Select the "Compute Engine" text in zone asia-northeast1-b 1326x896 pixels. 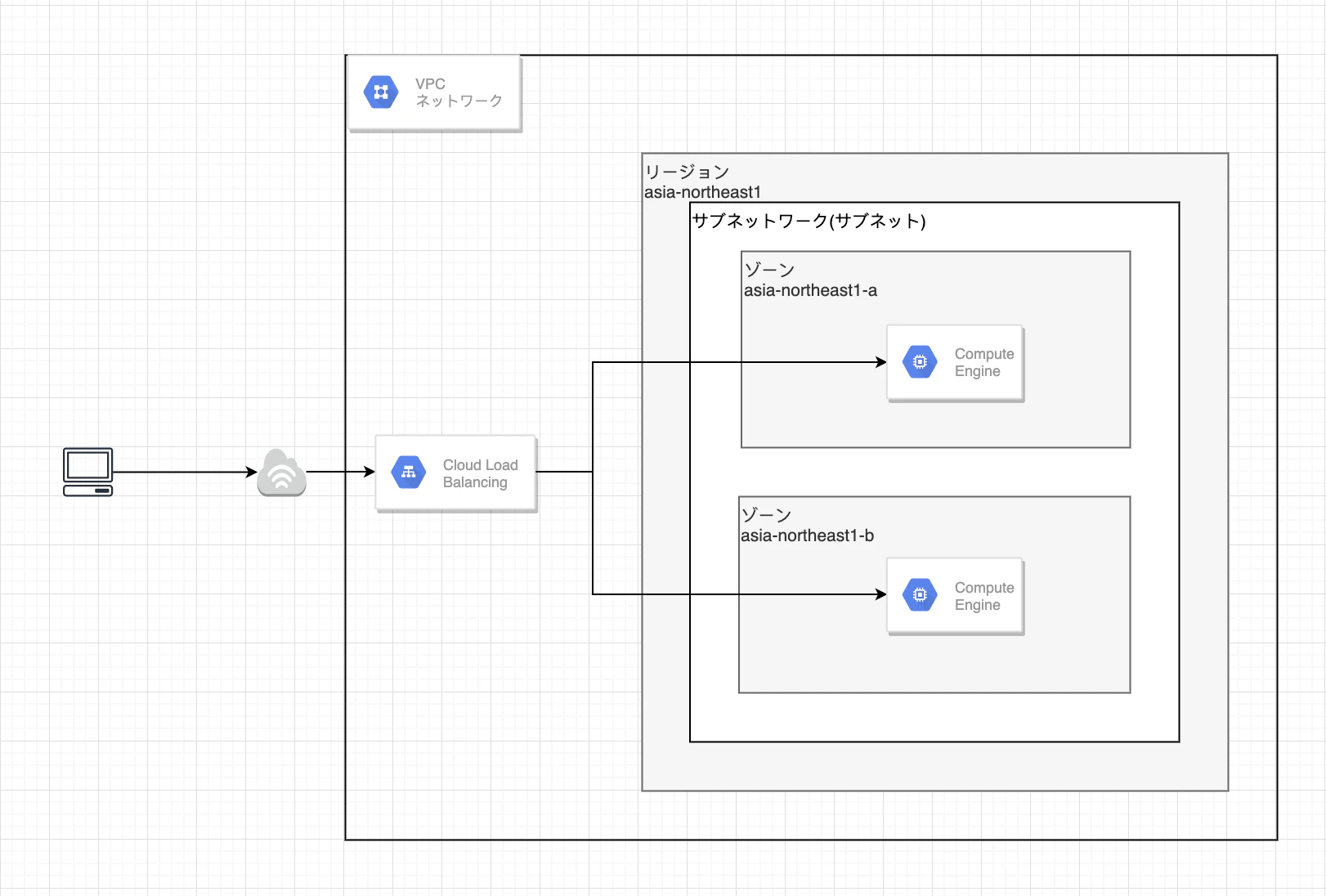point(984,596)
